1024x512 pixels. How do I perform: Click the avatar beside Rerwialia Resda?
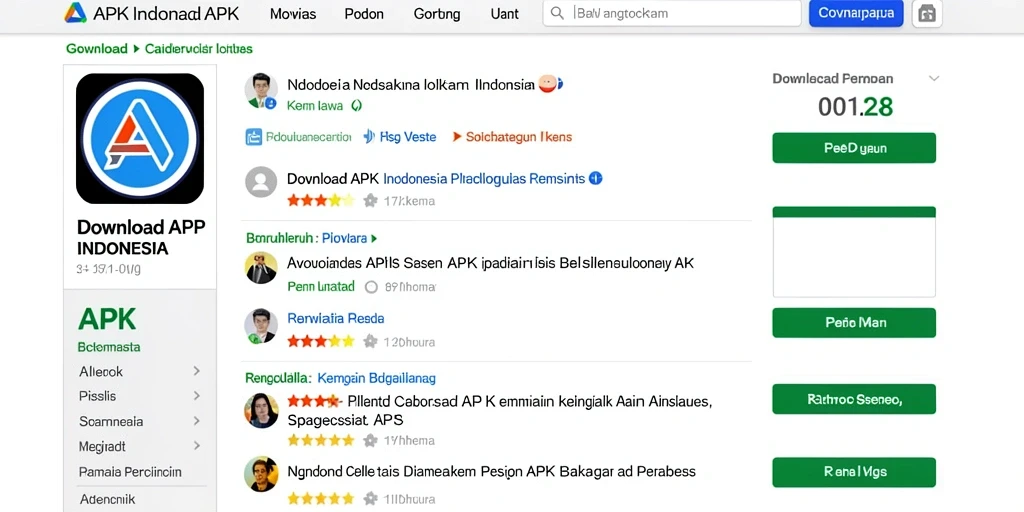click(x=261, y=326)
